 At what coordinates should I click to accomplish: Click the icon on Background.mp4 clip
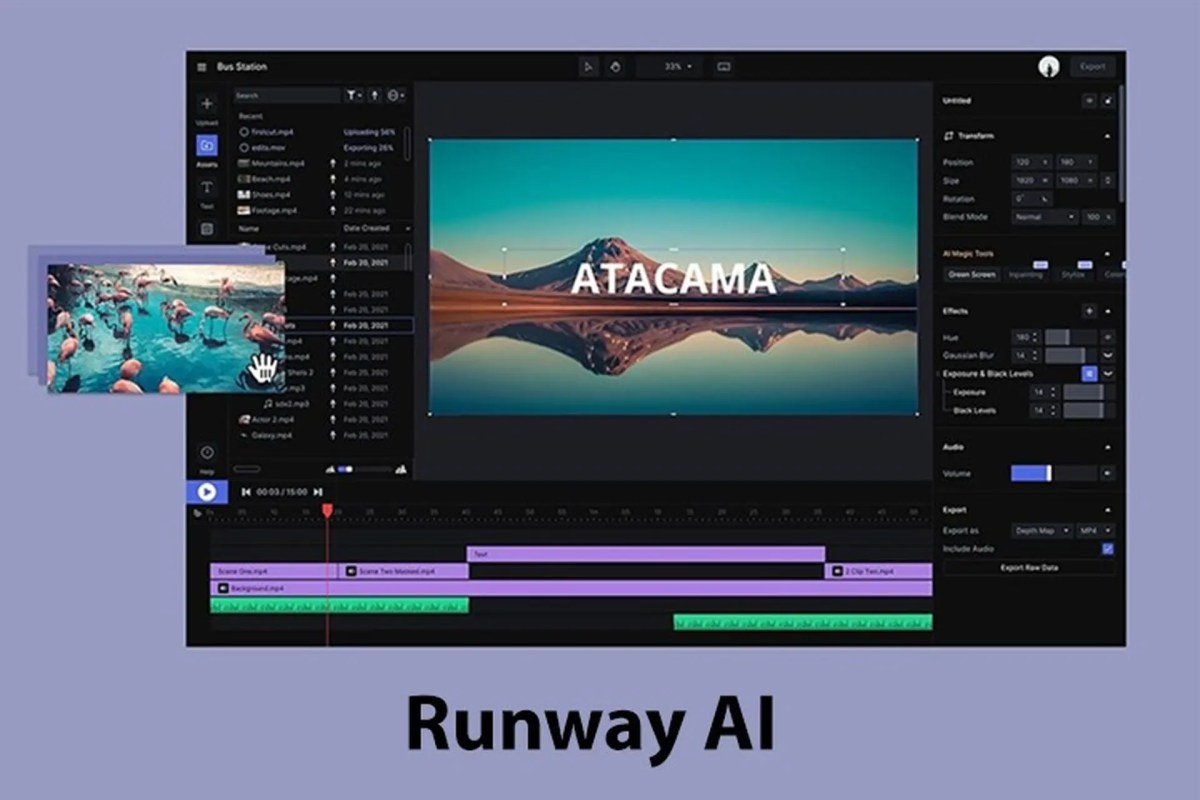click(224, 589)
